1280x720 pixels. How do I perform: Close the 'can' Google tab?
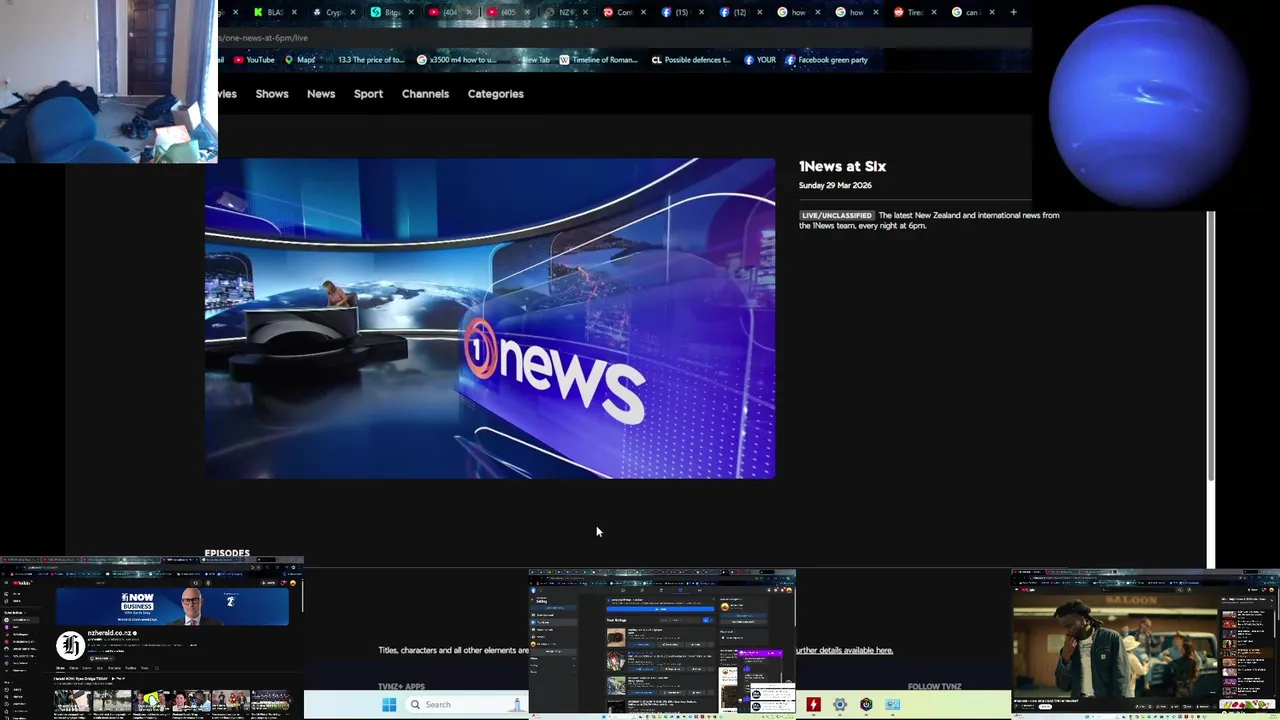point(991,12)
